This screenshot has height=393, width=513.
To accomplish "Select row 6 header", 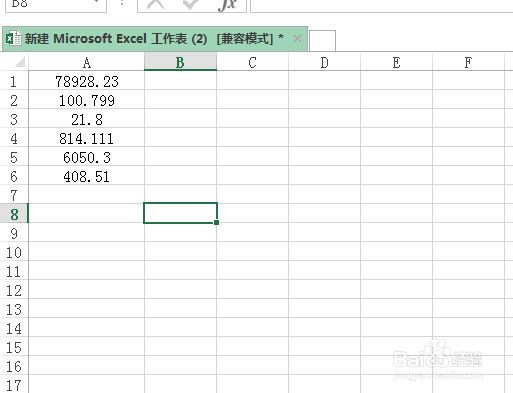I will point(14,176).
